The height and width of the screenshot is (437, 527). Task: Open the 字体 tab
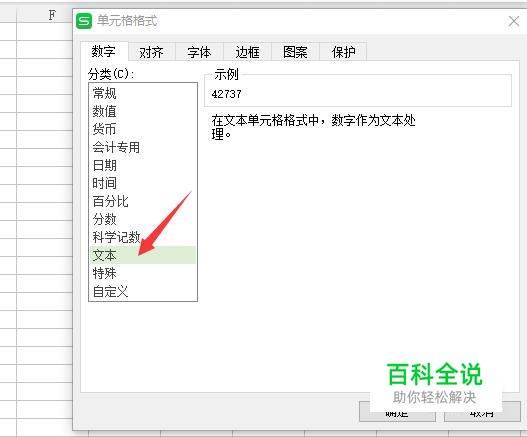click(x=199, y=52)
